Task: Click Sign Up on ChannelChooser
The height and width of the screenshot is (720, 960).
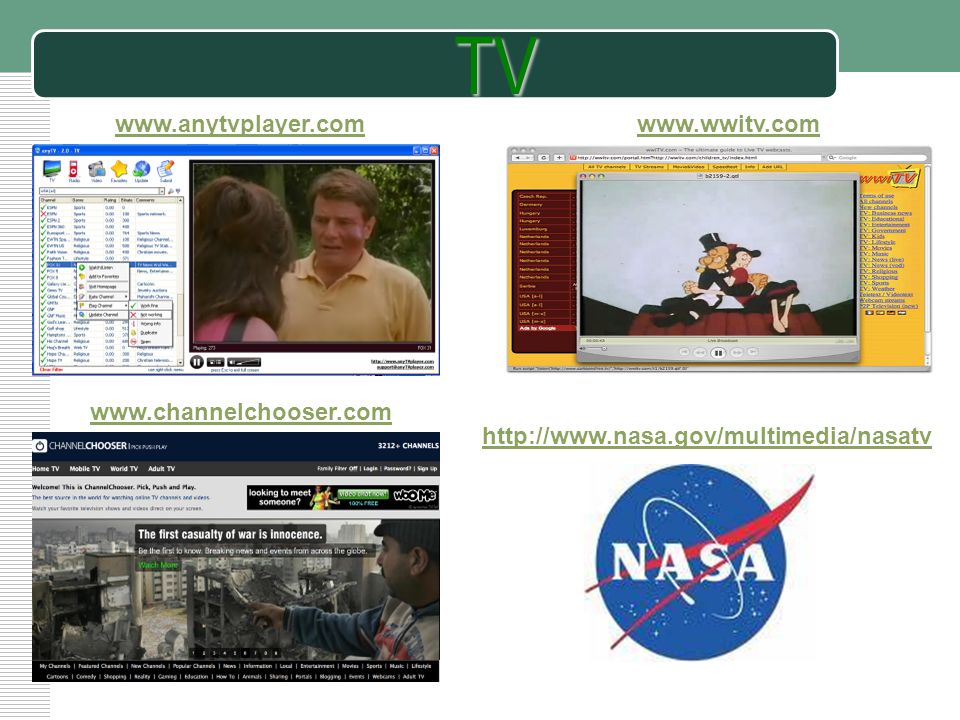Action: (x=427, y=468)
